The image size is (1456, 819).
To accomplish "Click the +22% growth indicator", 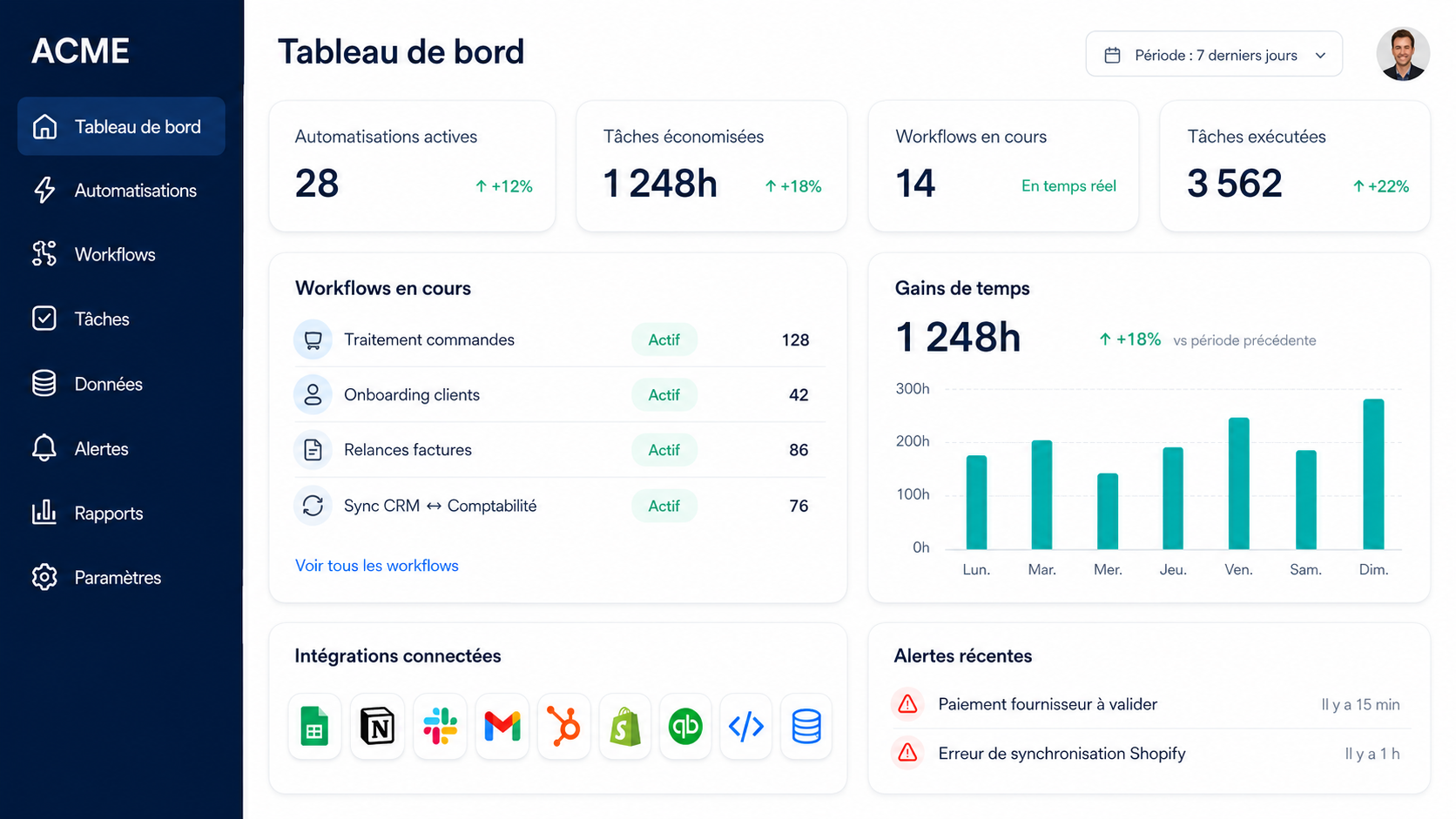I will coord(1381,186).
